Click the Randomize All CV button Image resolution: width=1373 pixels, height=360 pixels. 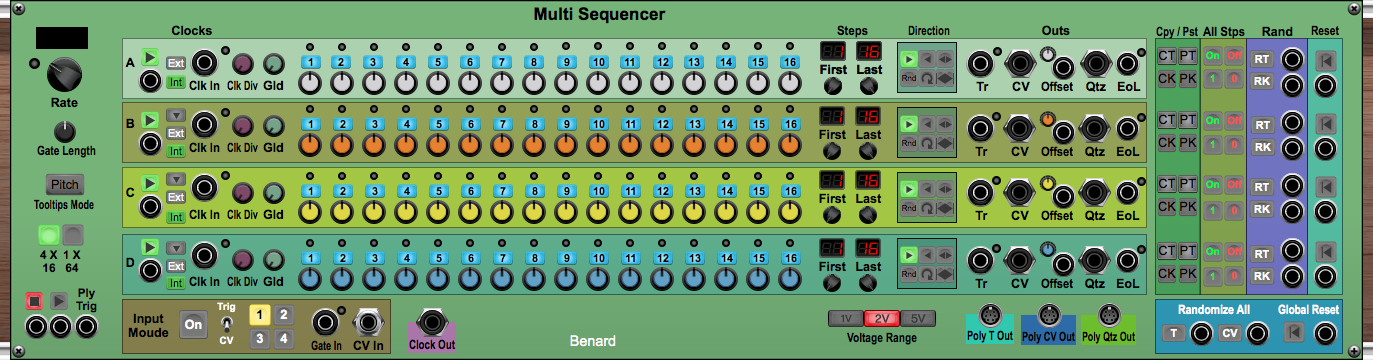click(x=1231, y=333)
